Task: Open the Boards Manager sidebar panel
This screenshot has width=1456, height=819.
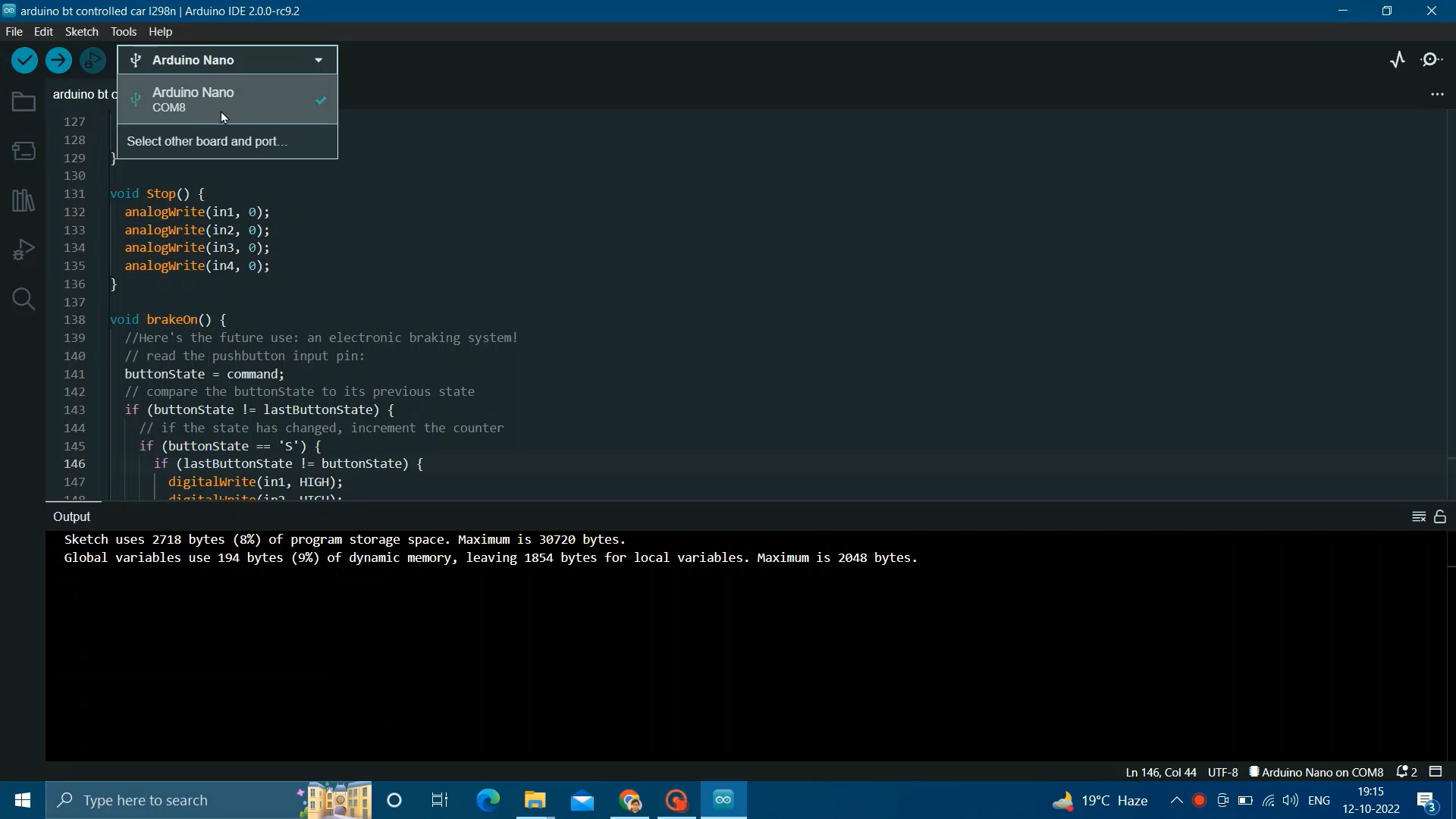Action: coord(24,151)
